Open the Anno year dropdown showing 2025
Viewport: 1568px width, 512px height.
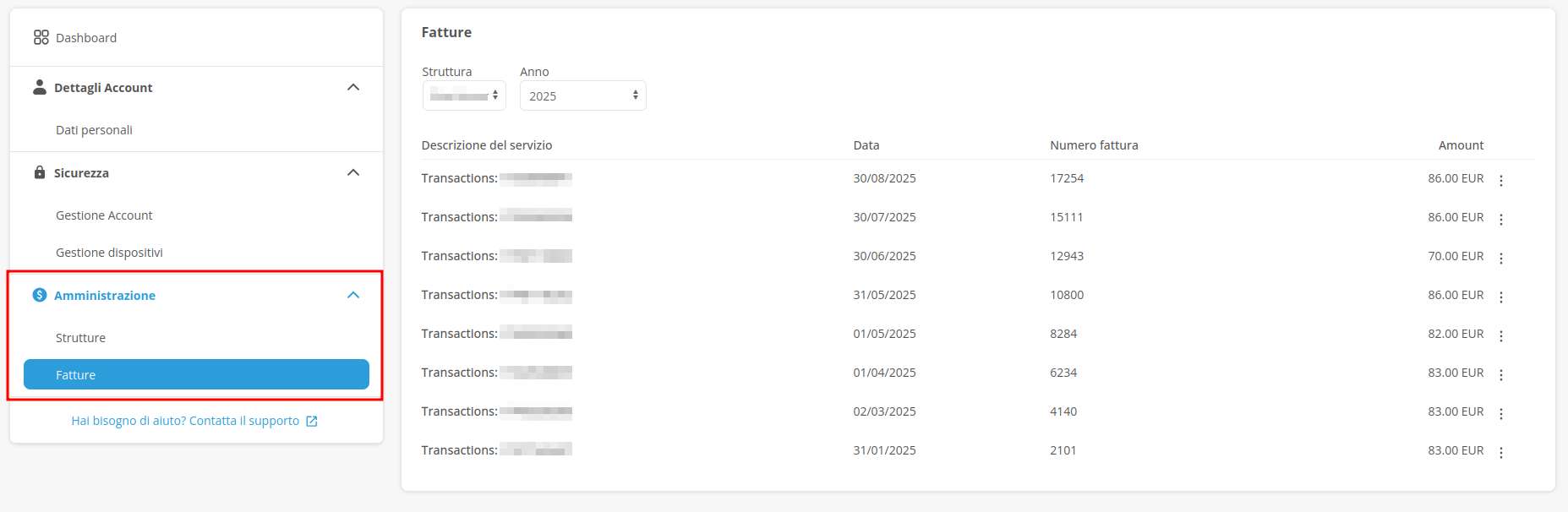coord(582,95)
